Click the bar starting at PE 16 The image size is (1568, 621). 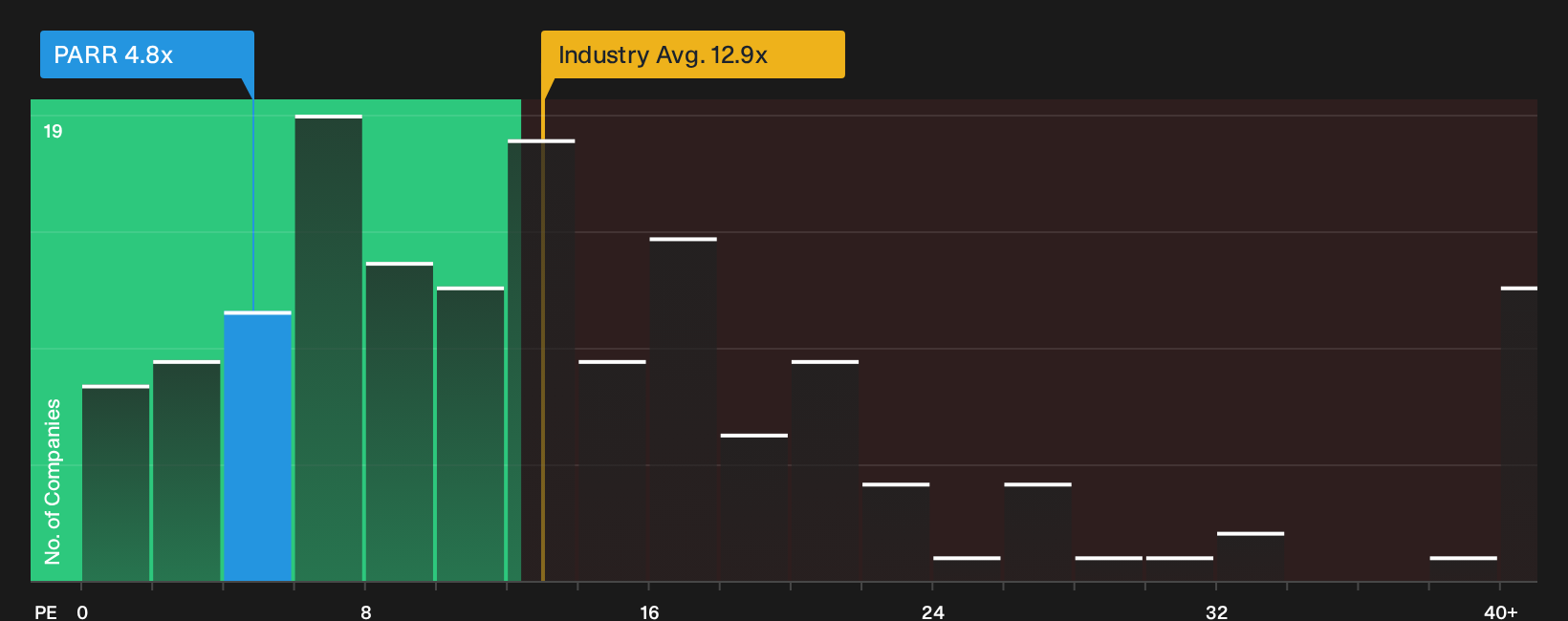point(683,409)
